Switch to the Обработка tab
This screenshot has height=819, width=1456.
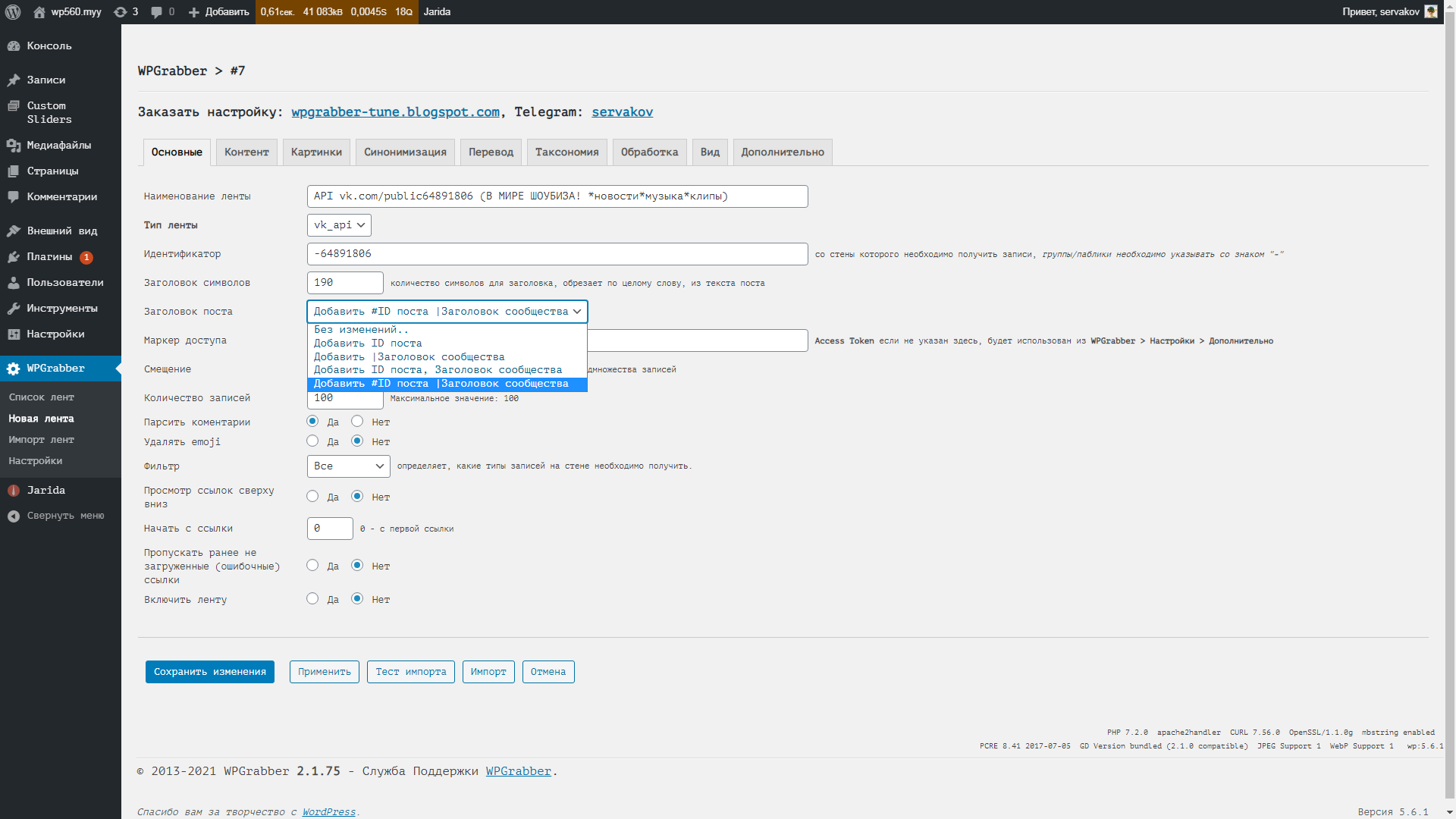click(x=650, y=152)
